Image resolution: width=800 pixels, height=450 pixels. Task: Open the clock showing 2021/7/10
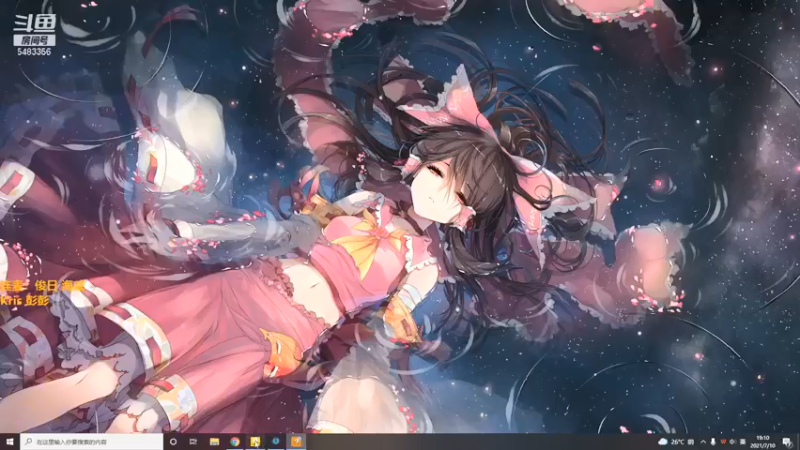coord(763,442)
